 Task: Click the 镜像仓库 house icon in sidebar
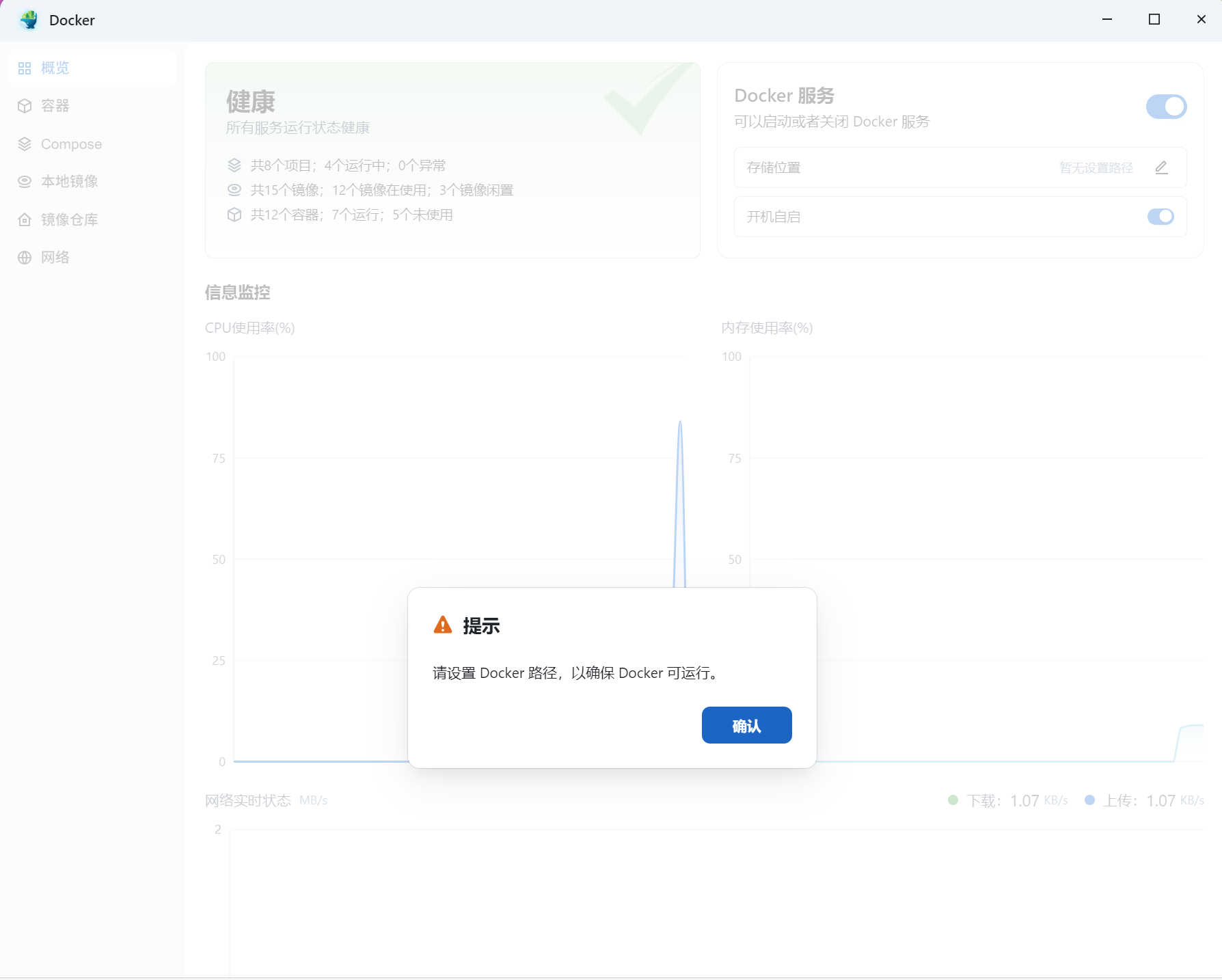(x=25, y=219)
